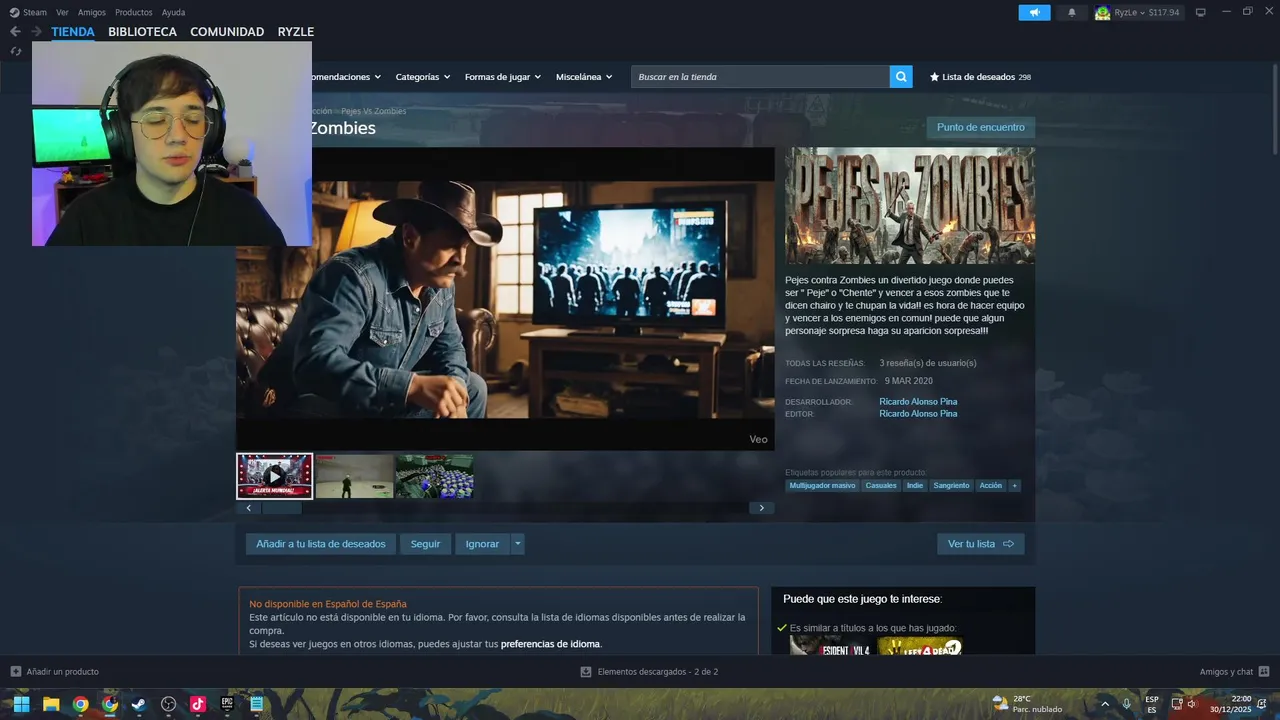Click the Steam announcements megaphone icon
The width and height of the screenshot is (1280, 720).
(1034, 12)
